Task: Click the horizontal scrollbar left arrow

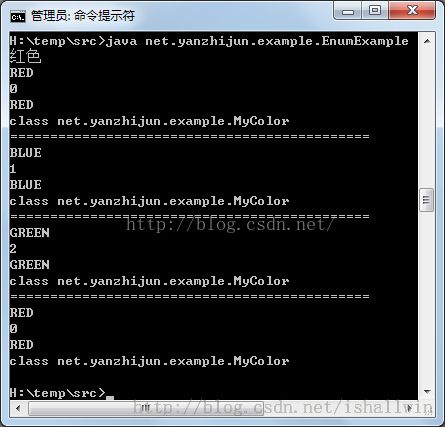Action: (x=18, y=408)
